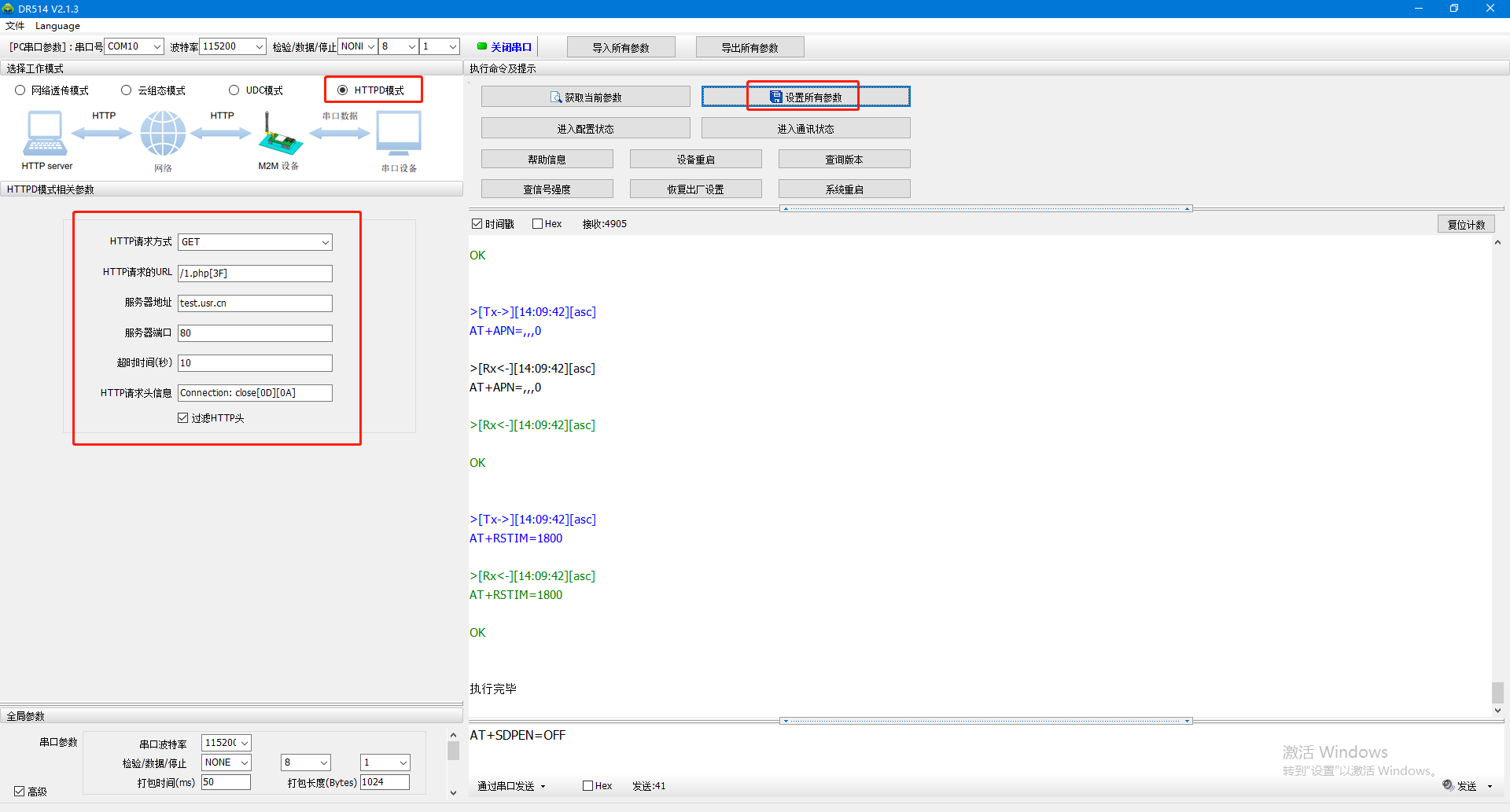1510x812 pixels.
Task: Click the serial device monitor icon
Action: coord(399,134)
